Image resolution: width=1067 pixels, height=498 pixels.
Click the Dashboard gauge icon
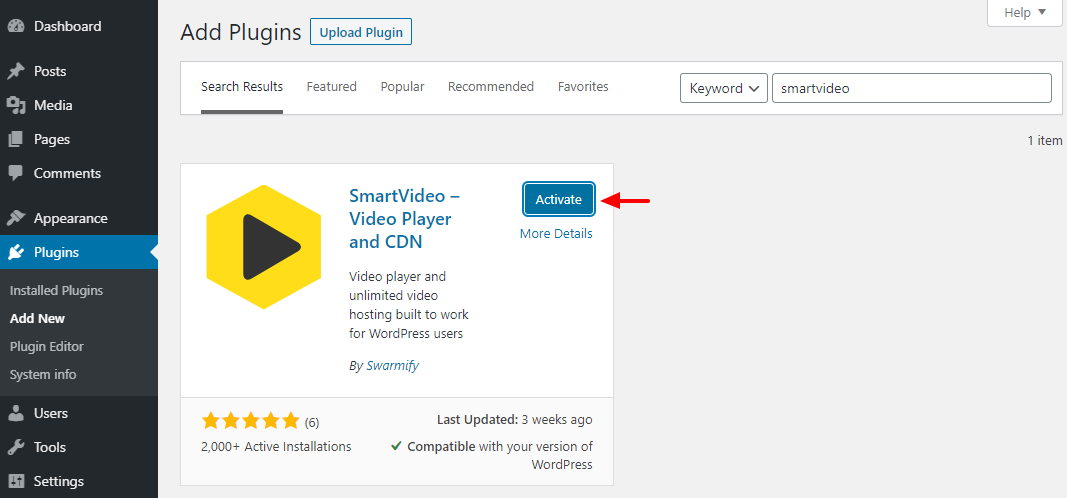pos(16,27)
